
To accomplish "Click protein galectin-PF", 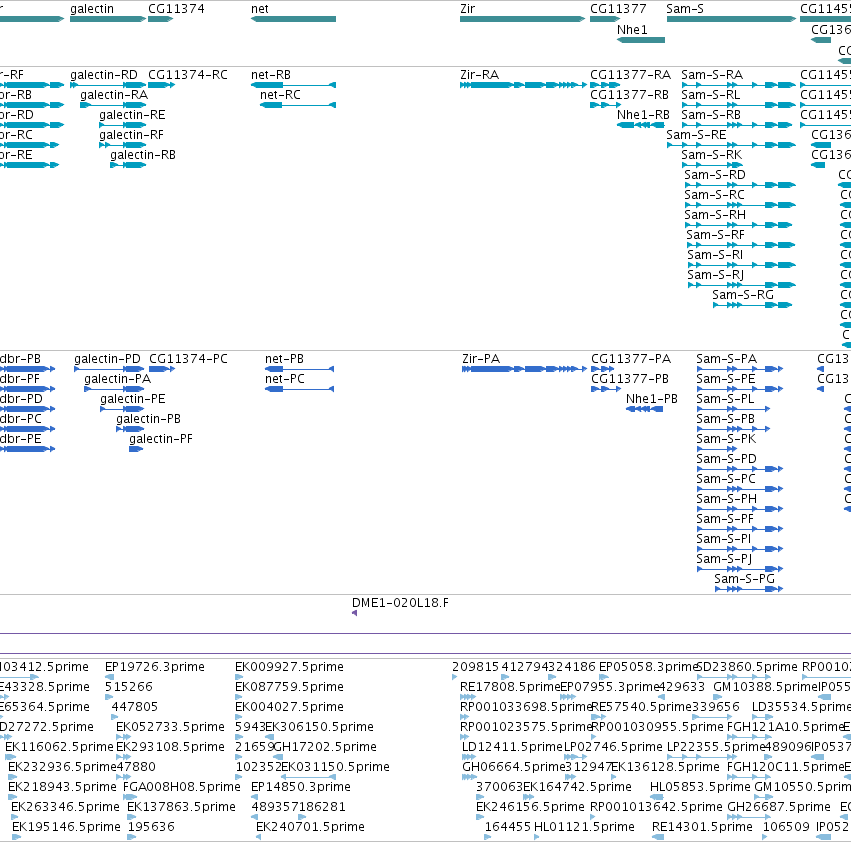I will [136, 449].
